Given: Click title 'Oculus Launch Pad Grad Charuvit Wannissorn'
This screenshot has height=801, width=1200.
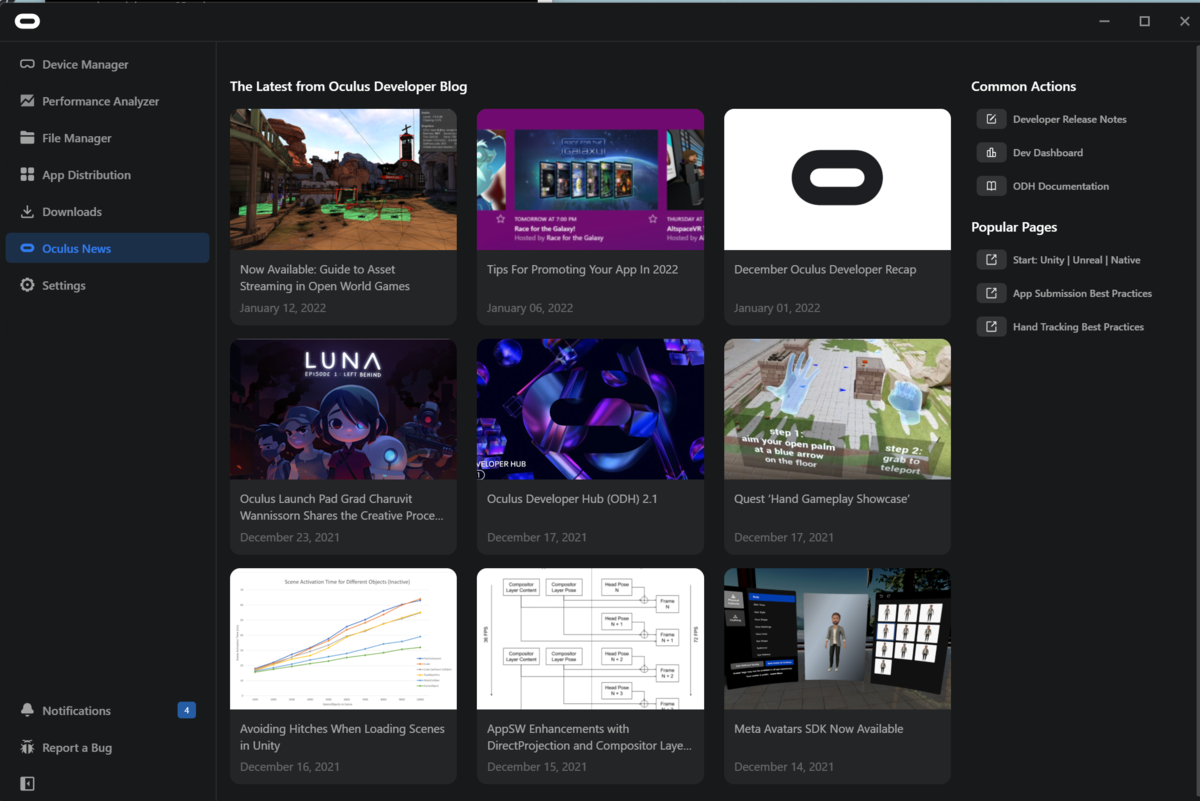Looking at the screenshot, I should coord(341,507).
